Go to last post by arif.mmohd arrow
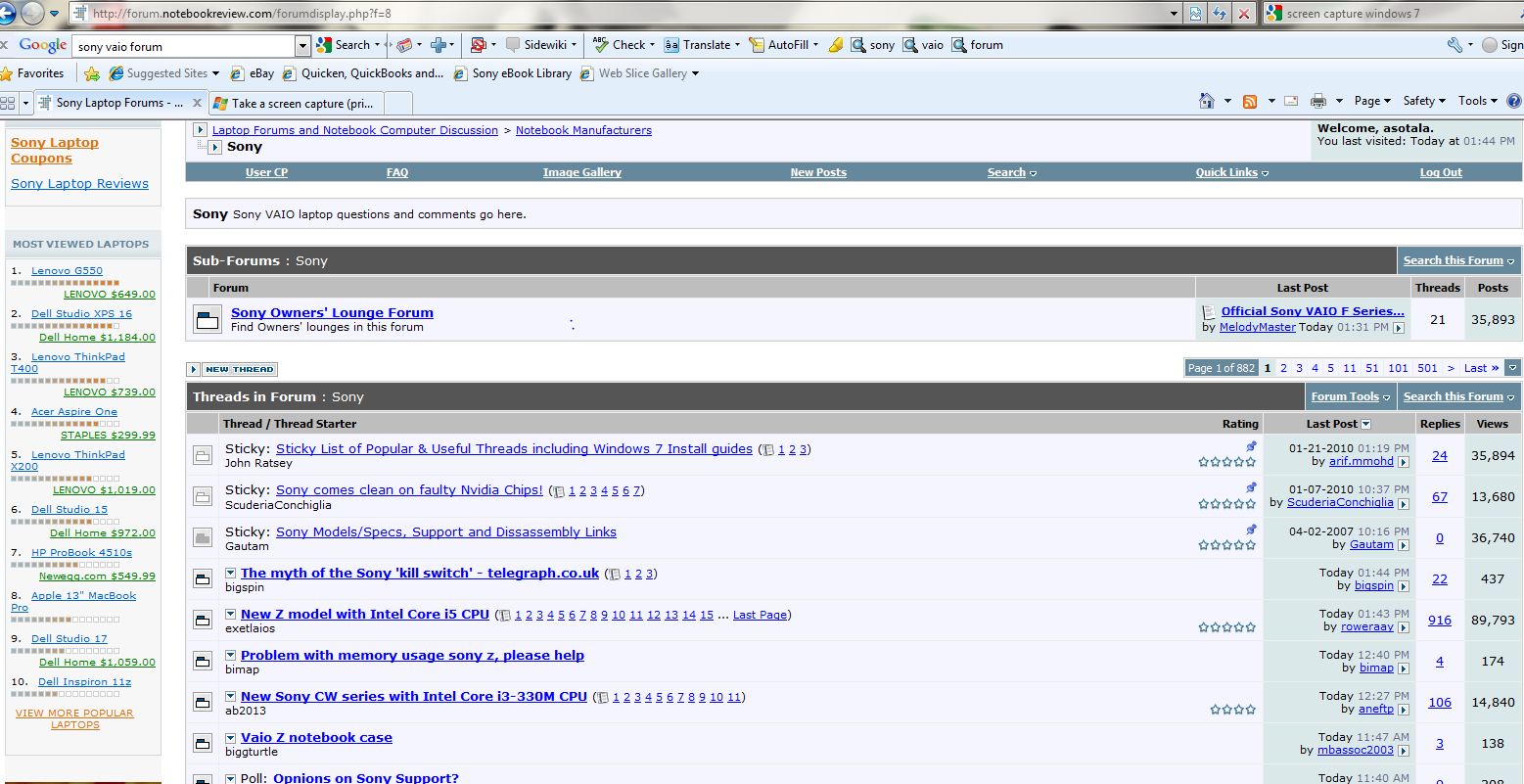Viewport: 1524px width, 784px height. (x=1404, y=462)
